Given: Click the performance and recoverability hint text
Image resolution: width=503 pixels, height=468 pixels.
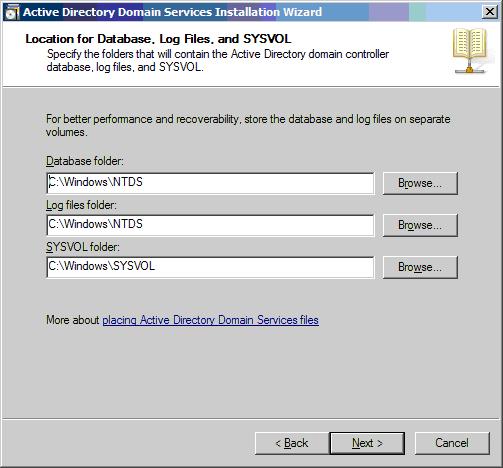Looking at the screenshot, I should [248, 126].
